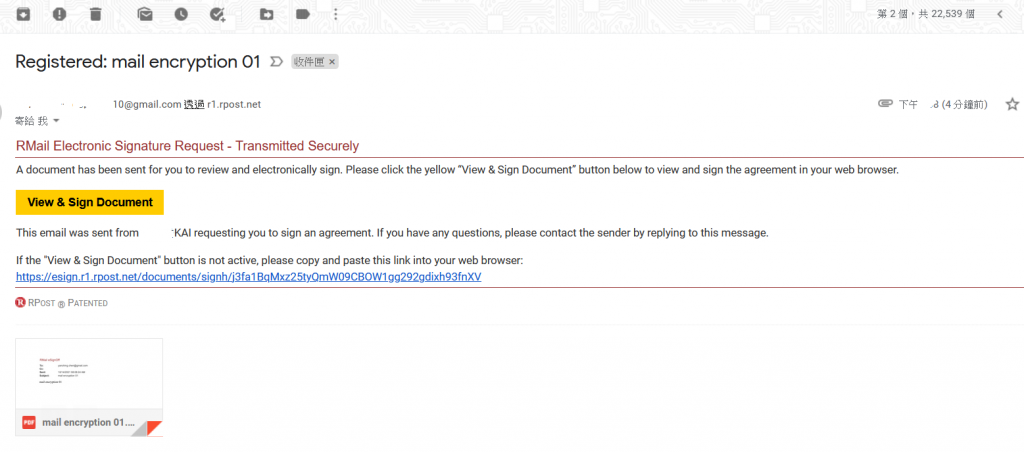
Task: Go to newer message with left chevron
Action: coord(999,14)
